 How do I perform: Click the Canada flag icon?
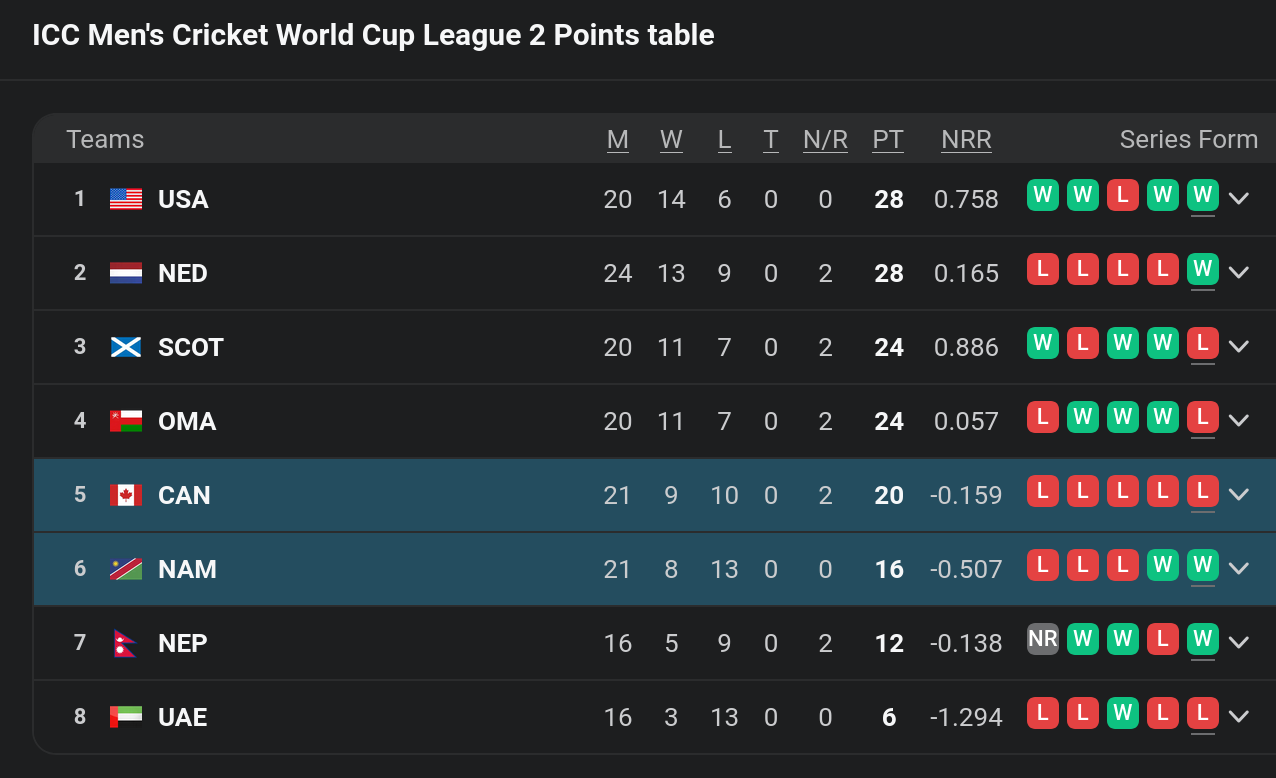tap(126, 495)
